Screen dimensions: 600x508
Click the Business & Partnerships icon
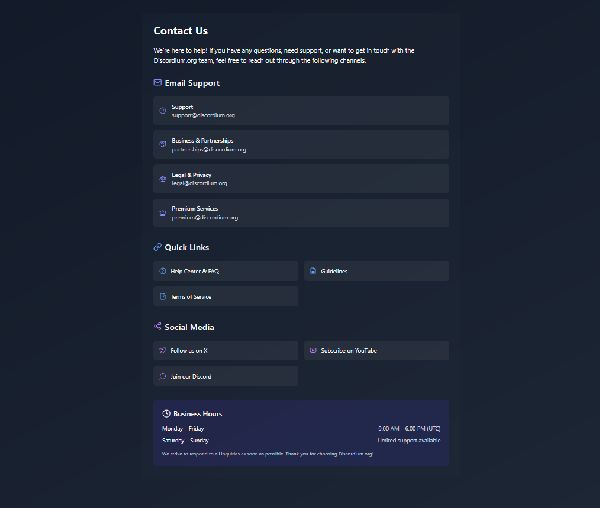coord(163,144)
